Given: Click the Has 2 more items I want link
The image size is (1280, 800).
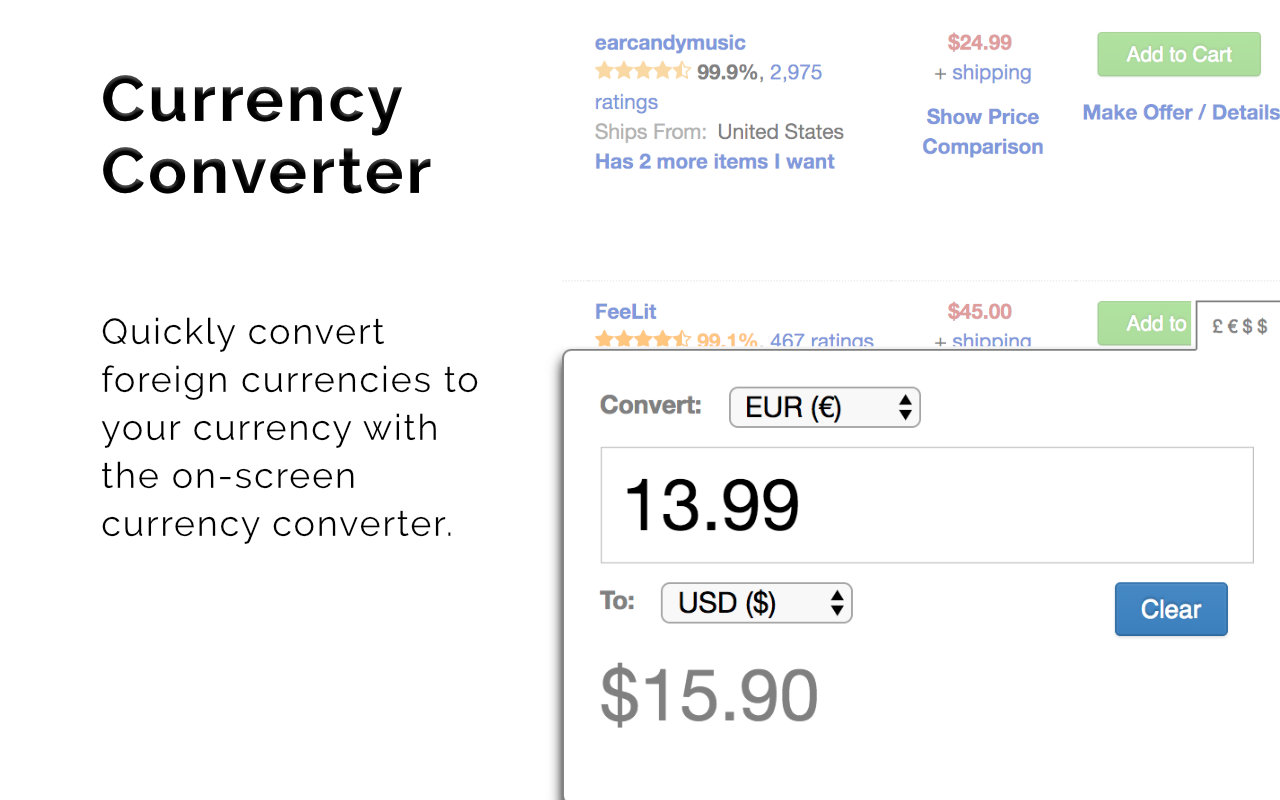Looking at the screenshot, I should [x=714, y=161].
